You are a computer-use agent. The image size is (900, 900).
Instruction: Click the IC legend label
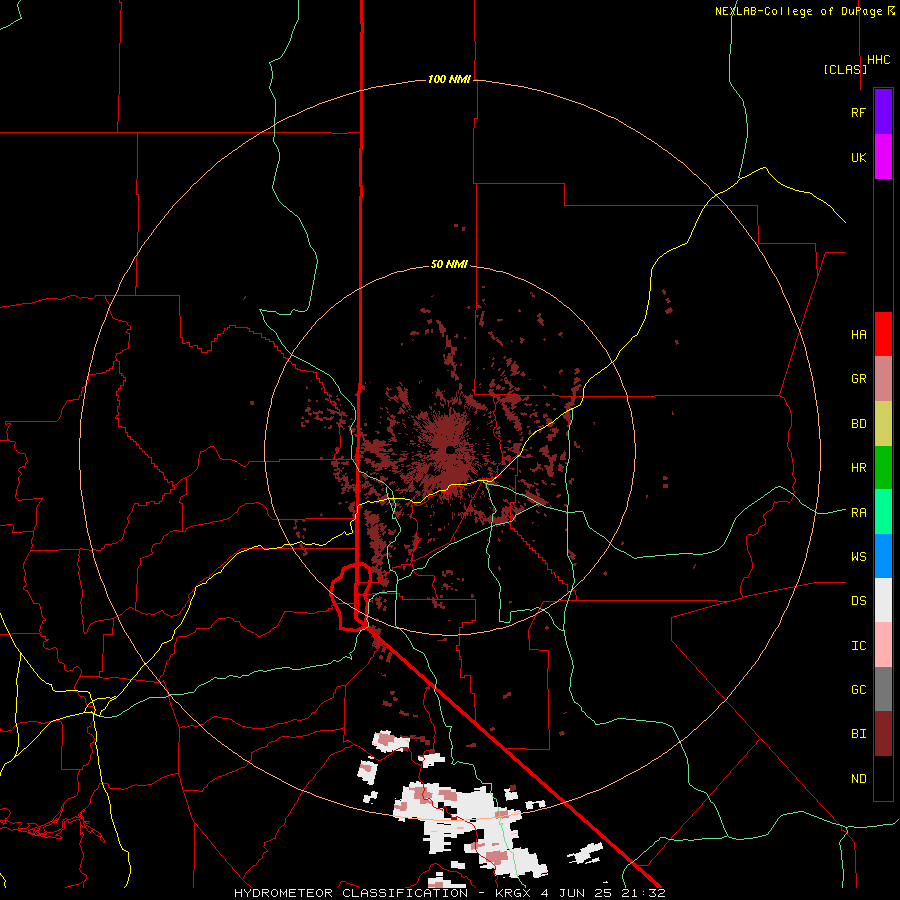click(858, 646)
